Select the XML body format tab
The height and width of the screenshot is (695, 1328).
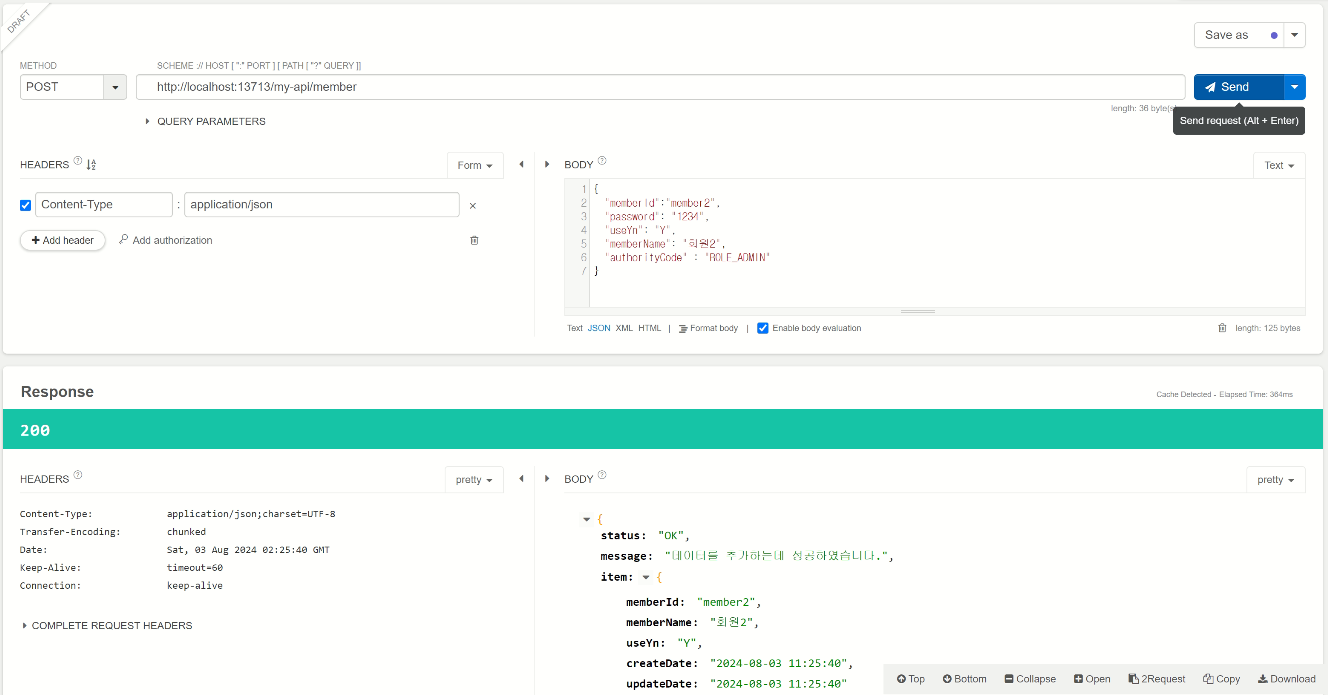point(624,328)
